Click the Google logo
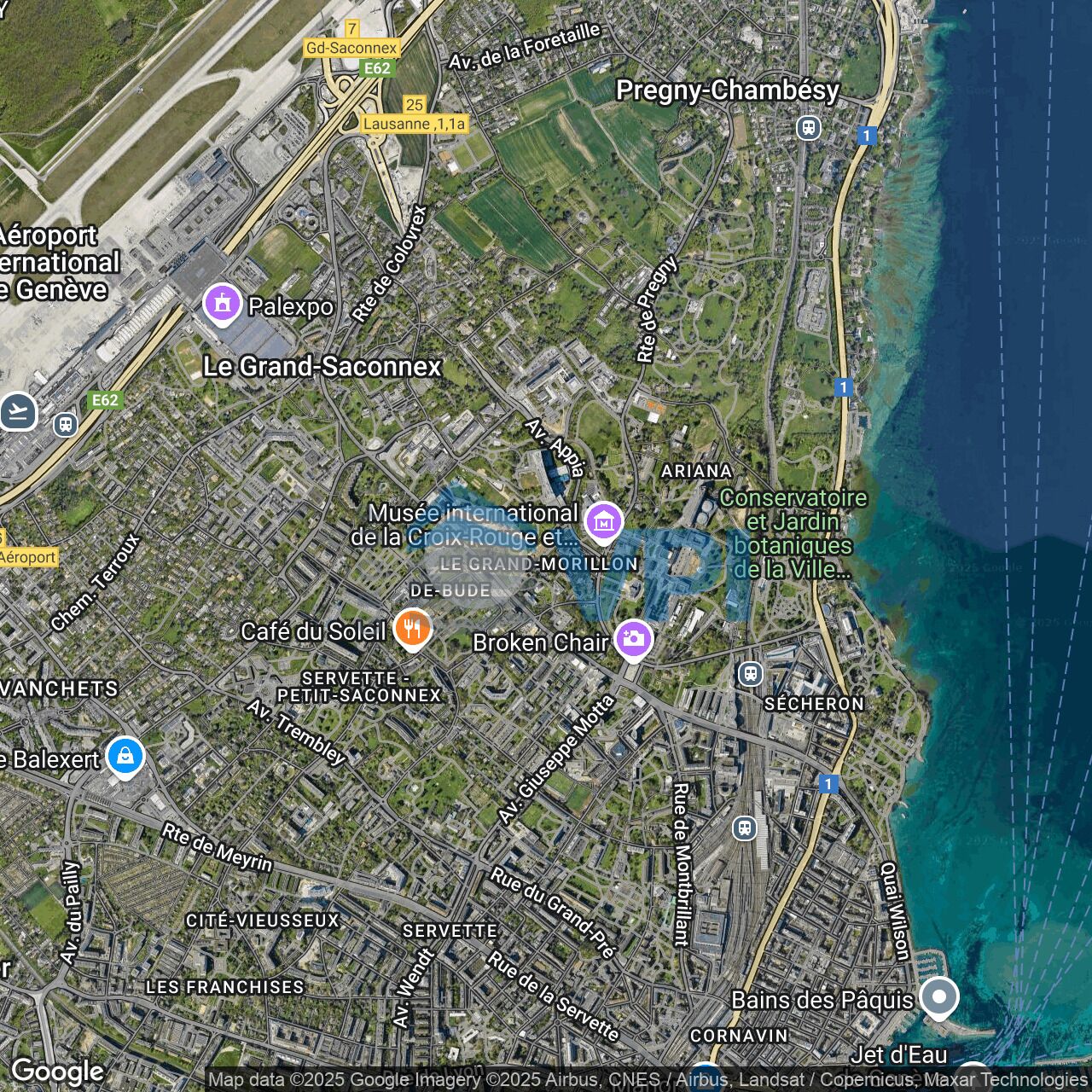Viewport: 1092px width, 1092px height. pos(57,1072)
